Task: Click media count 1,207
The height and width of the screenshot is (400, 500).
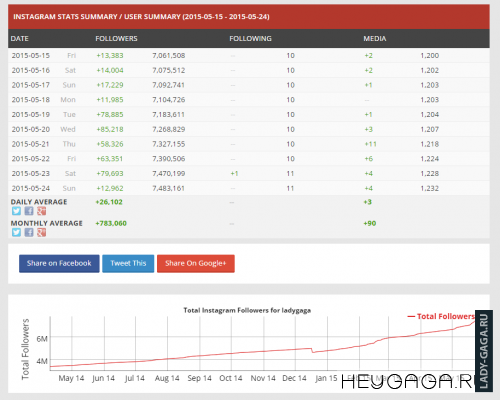Action: tap(430, 129)
